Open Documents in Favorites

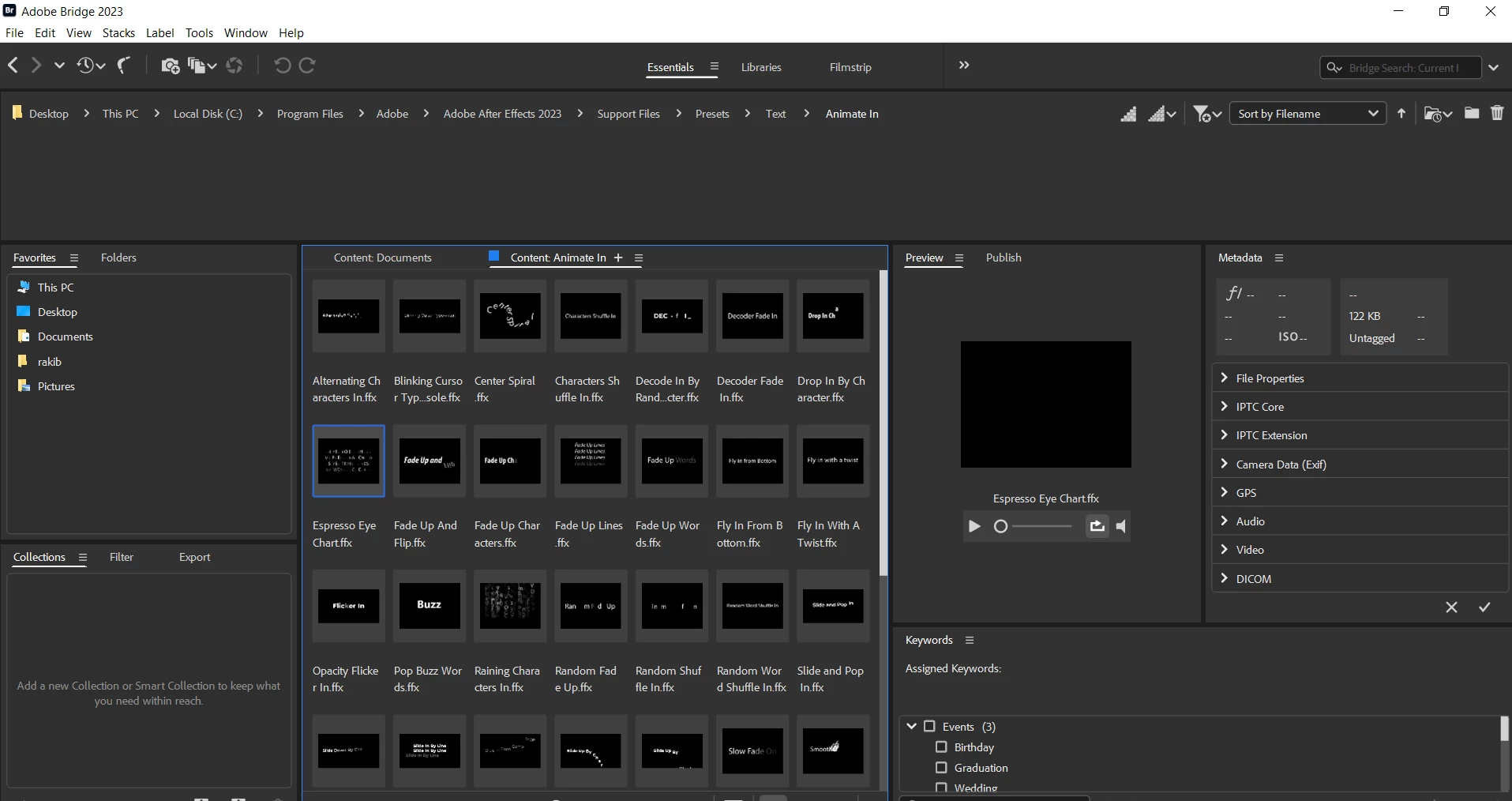pyautogui.click(x=65, y=337)
